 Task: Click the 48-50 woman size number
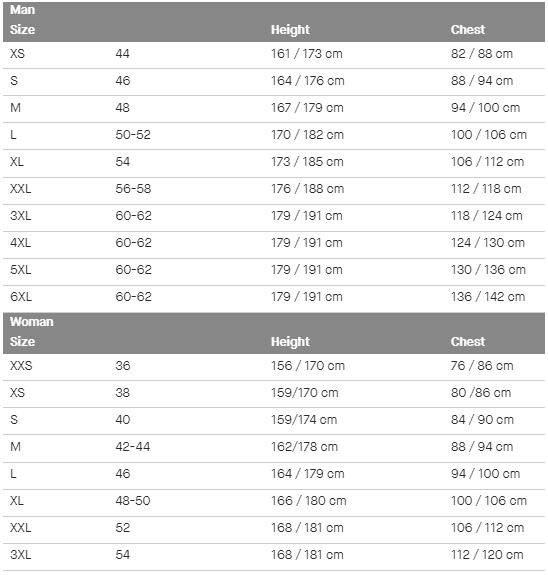[x=133, y=501]
